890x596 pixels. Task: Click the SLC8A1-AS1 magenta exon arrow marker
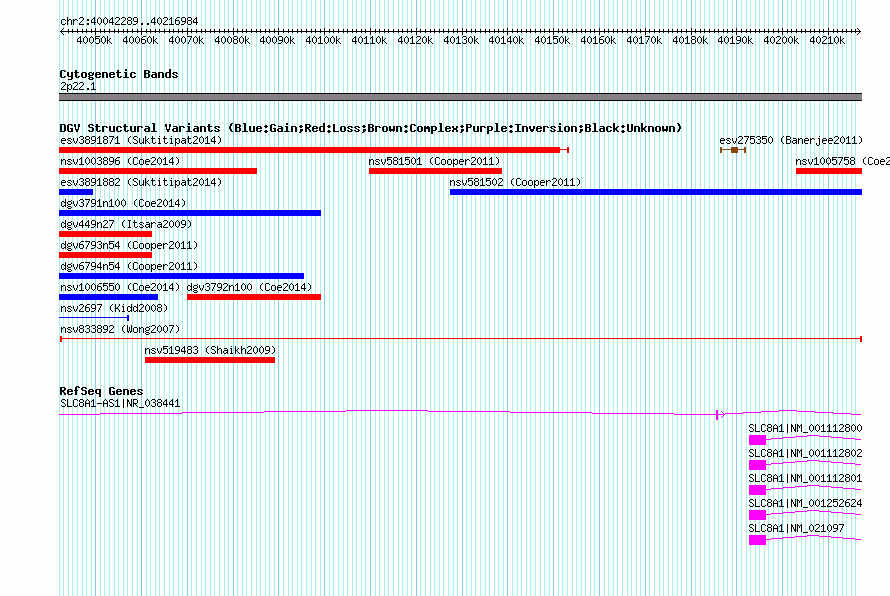[720, 415]
